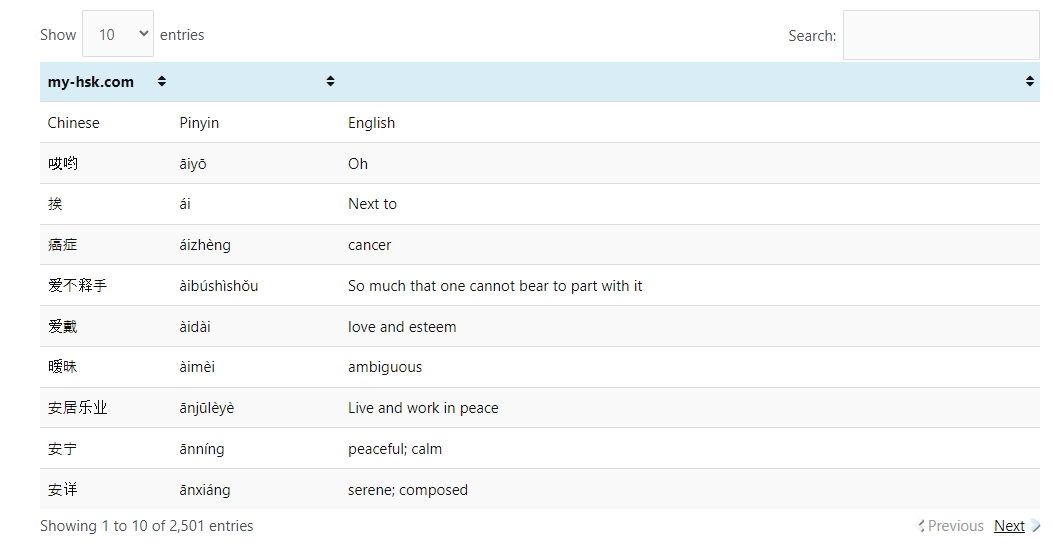This screenshot has width=1053, height=547.
Task: Click sort arrows in second column header
Action: pyautogui.click(x=330, y=82)
